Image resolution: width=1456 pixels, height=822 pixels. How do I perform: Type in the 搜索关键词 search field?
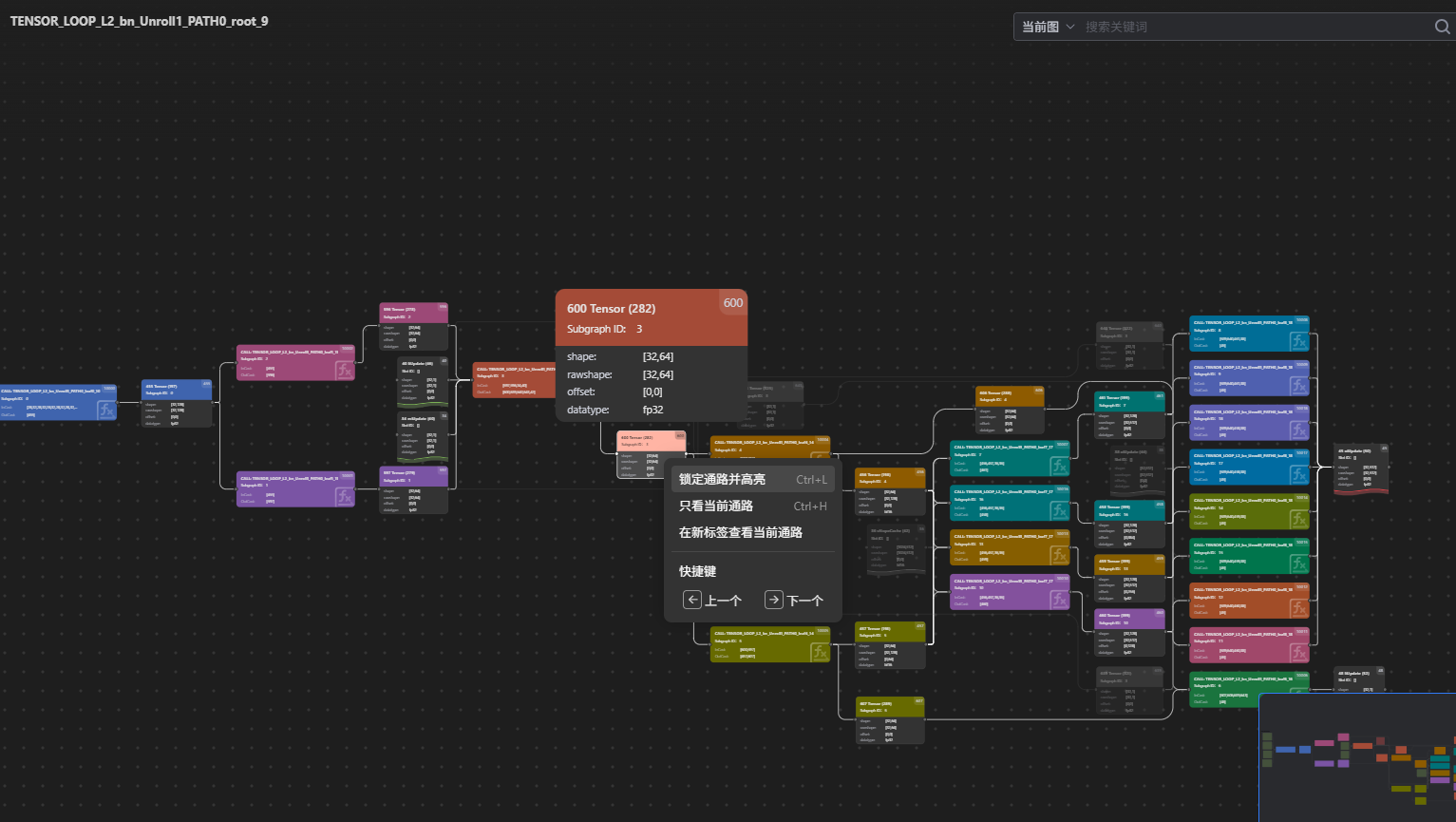(1254, 27)
